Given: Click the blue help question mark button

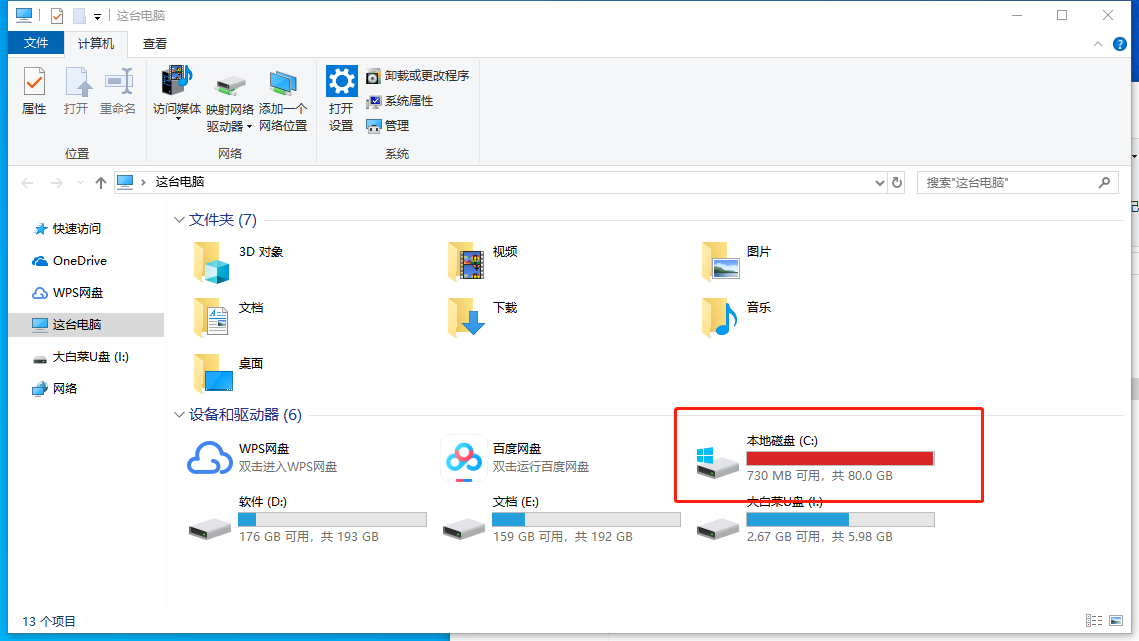Looking at the screenshot, I should point(1119,43).
